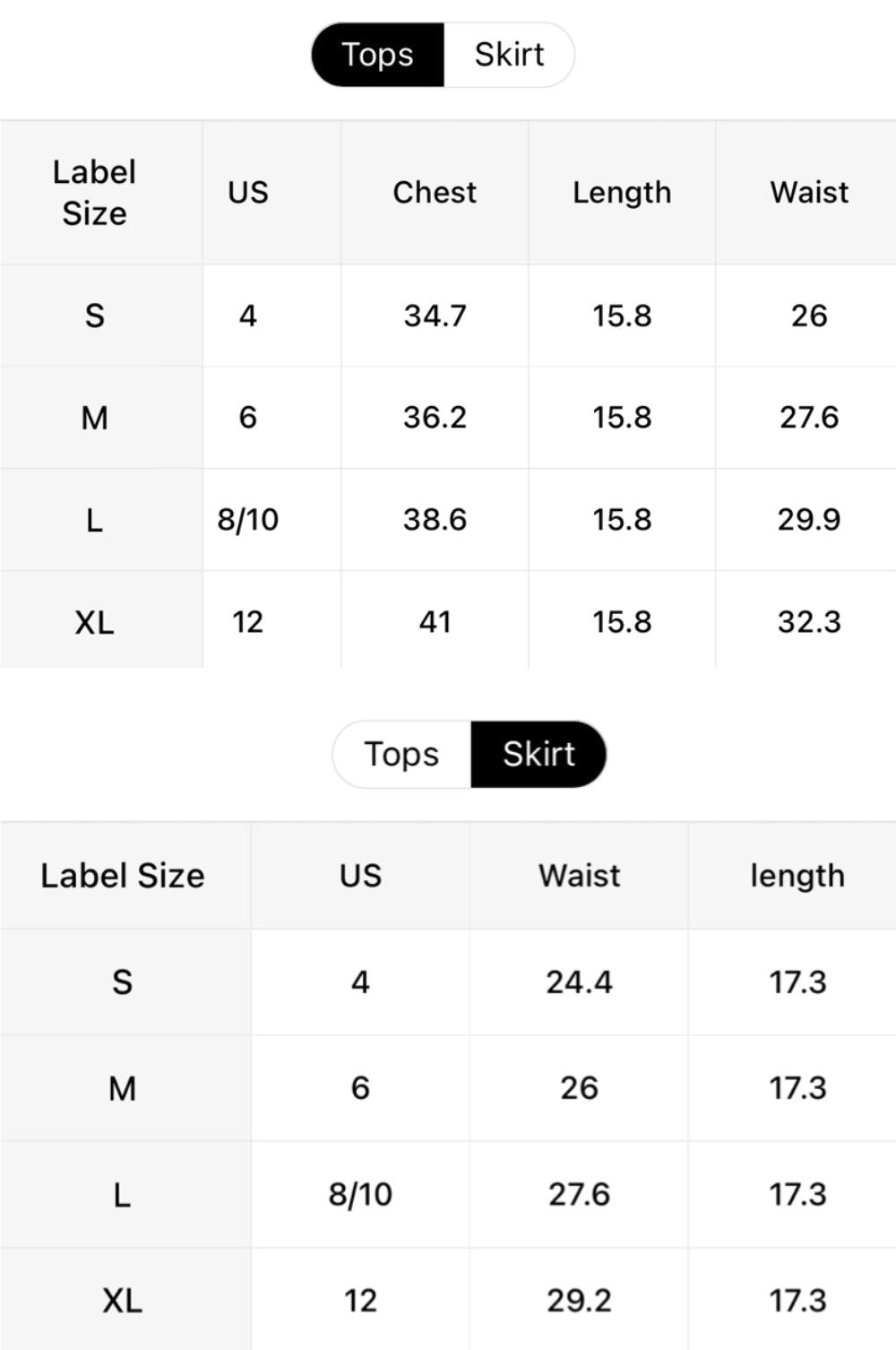Click the Chest column header
The image size is (896, 1350).
coord(435,193)
